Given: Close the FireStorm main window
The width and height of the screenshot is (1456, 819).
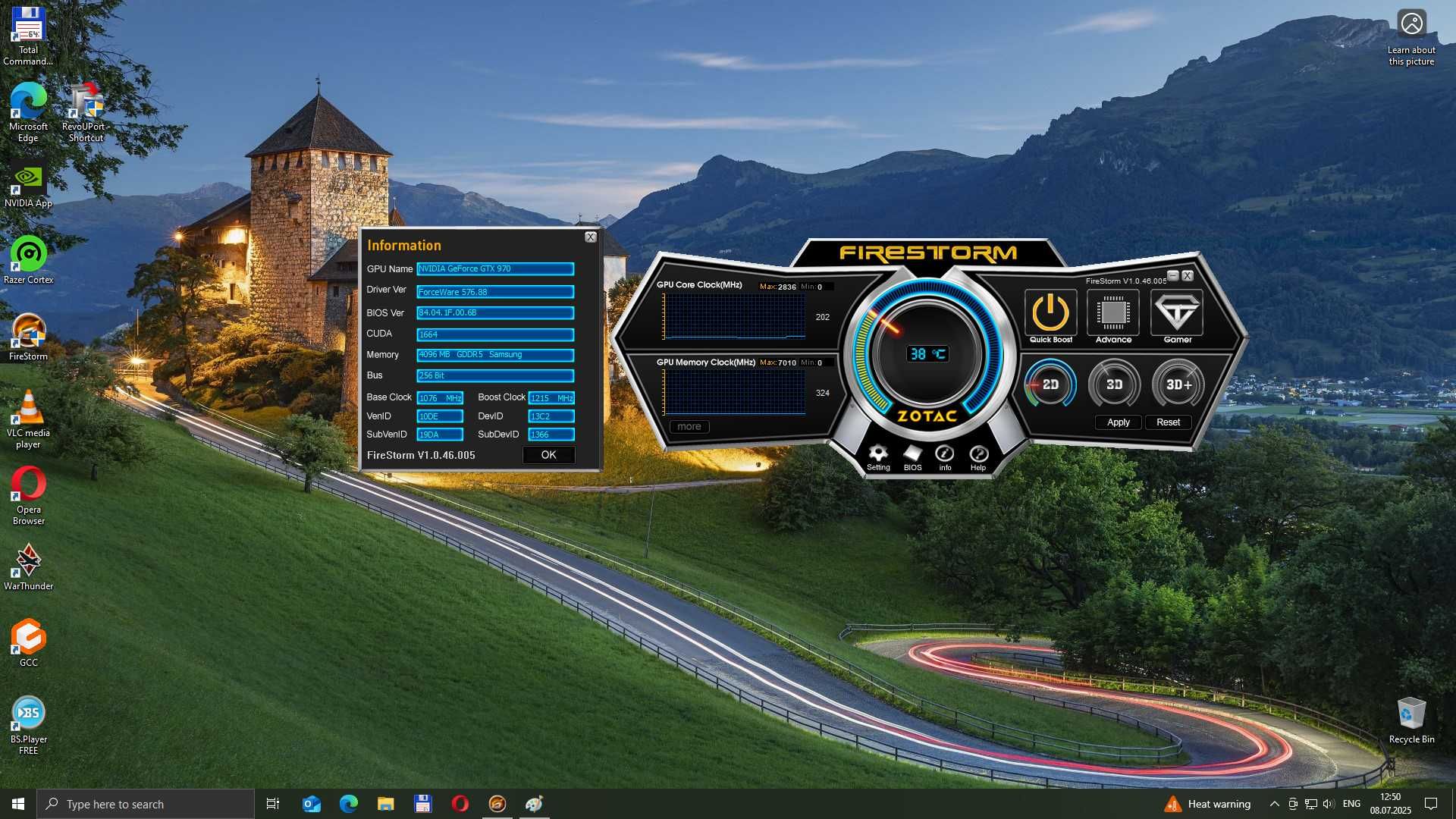Looking at the screenshot, I should (x=1188, y=276).
